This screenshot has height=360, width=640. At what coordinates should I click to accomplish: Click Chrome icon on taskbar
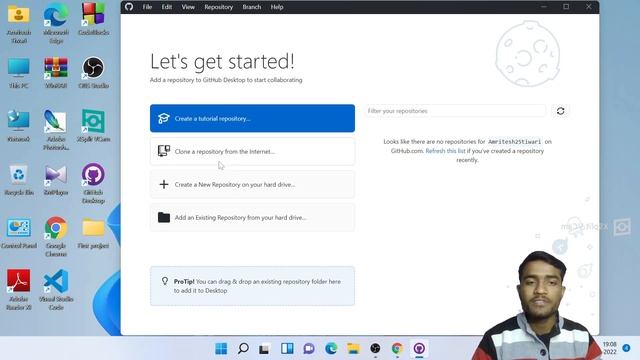pyautogui.click(x=397, y=349)
